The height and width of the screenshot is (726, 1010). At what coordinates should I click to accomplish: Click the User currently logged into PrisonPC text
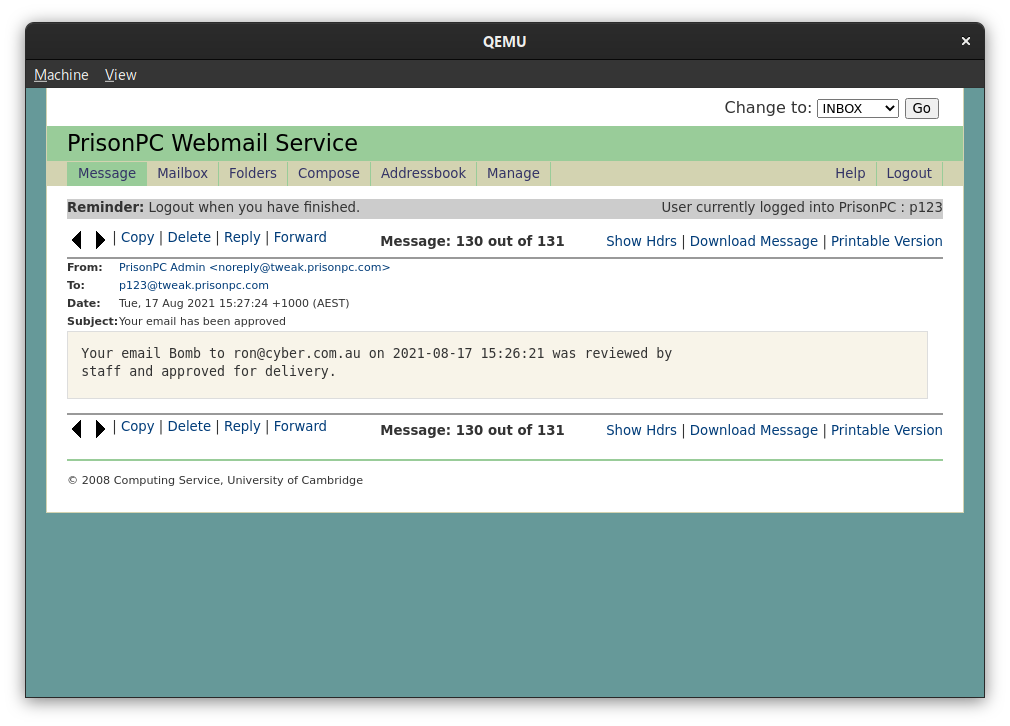pos(802,207)
